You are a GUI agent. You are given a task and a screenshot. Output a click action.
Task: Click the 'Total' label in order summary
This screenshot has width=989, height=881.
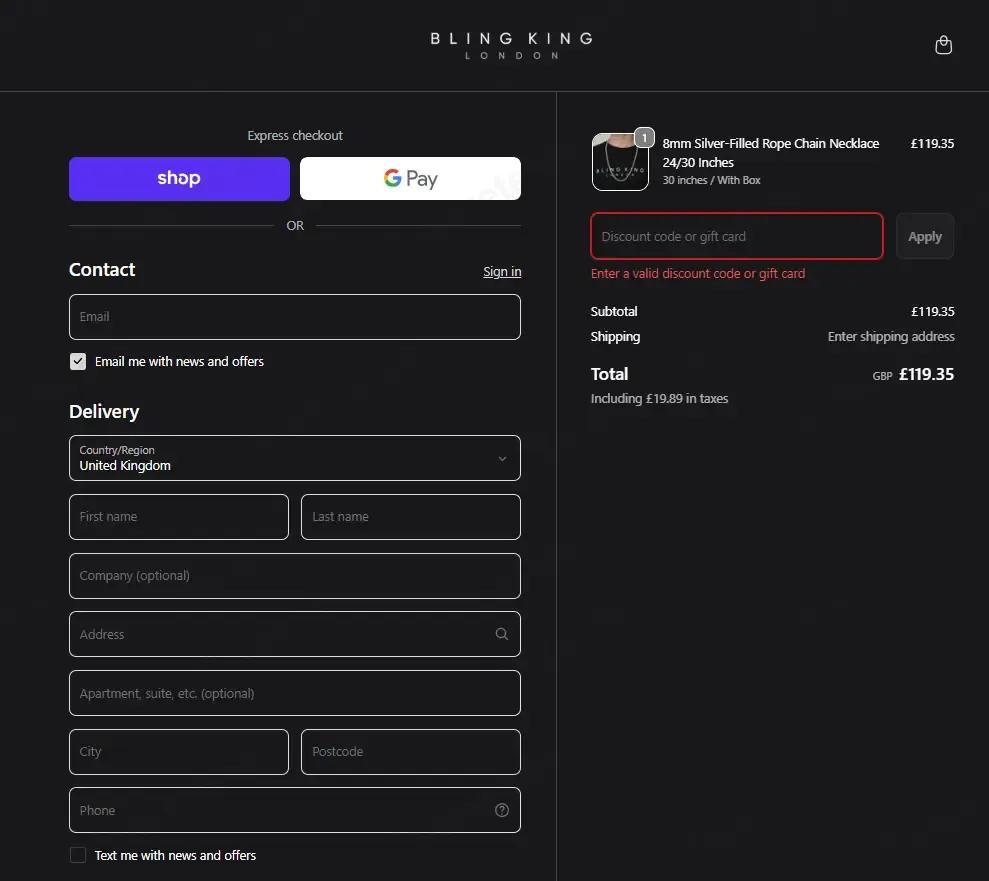tap(609, 374)
